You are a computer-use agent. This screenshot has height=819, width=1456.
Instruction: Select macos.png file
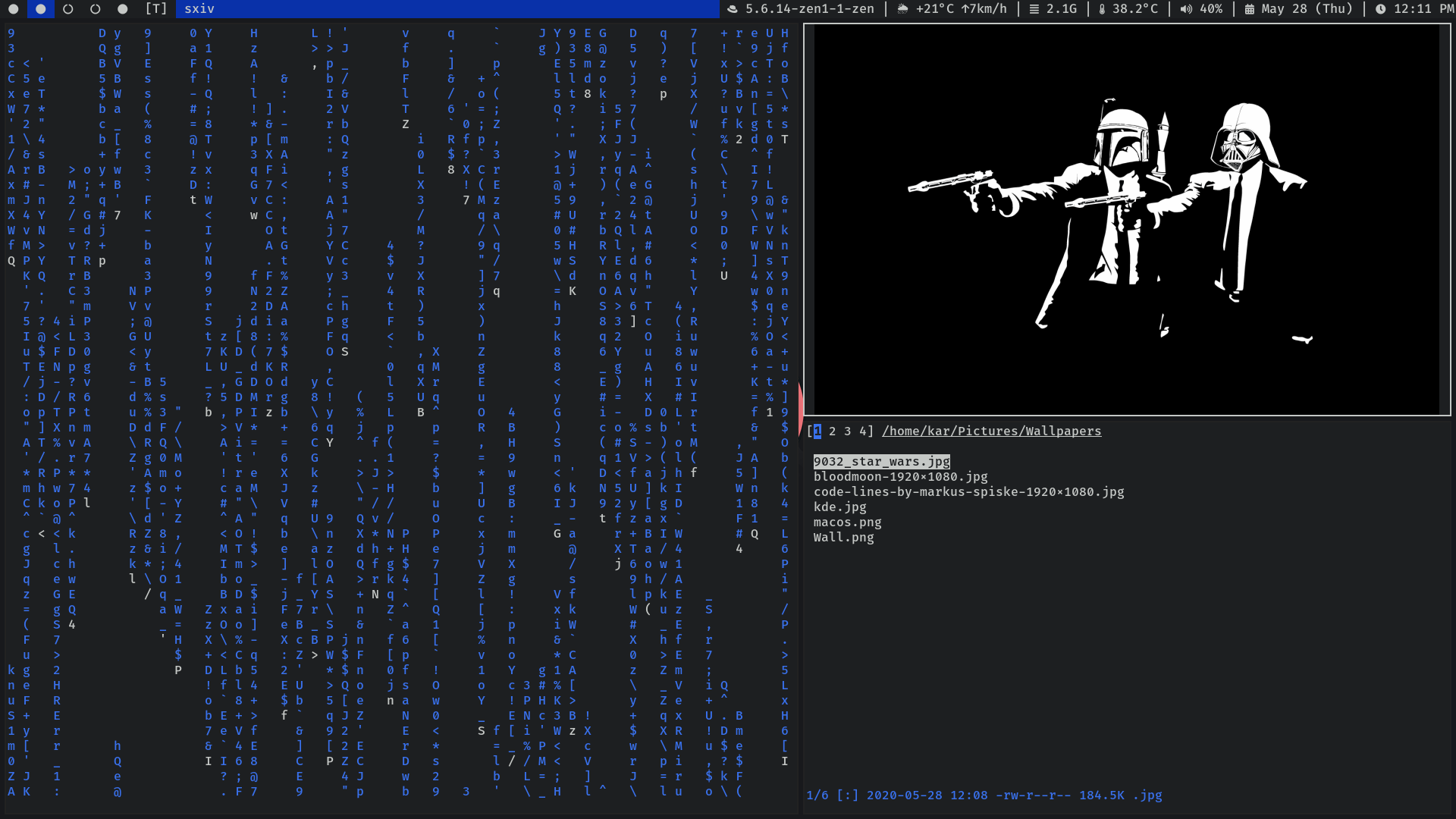click(x=848, y=522)
